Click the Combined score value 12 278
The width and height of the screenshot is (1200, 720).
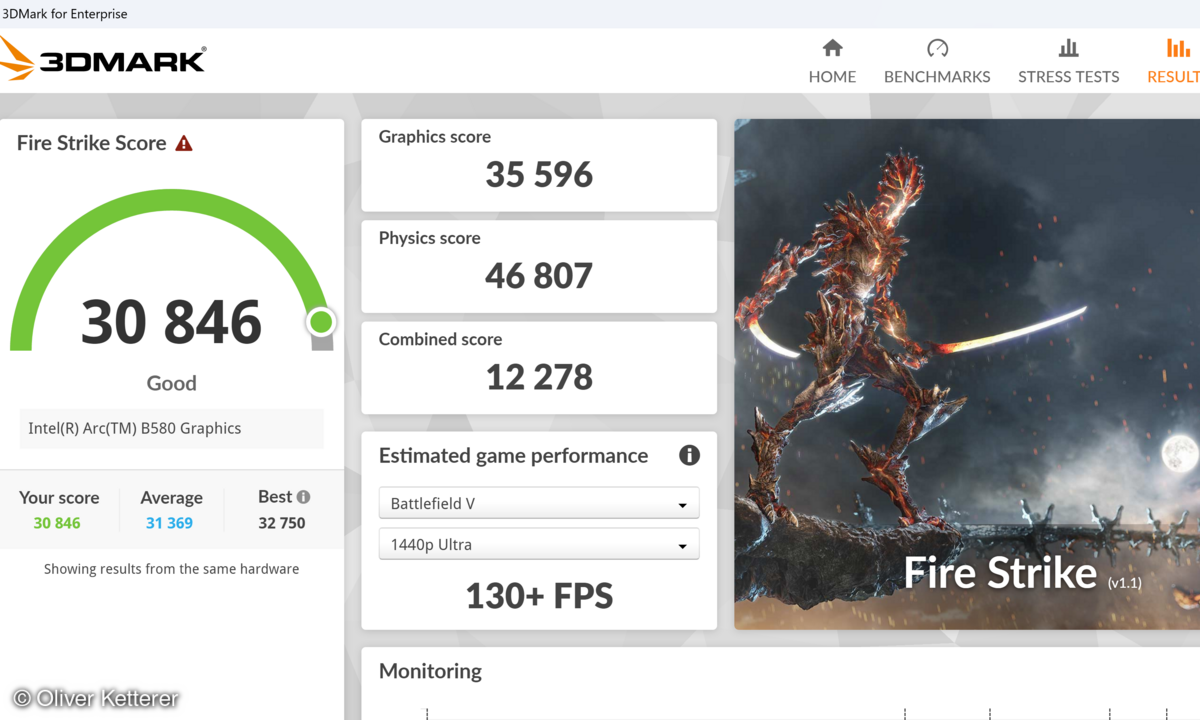click(539, 377)
